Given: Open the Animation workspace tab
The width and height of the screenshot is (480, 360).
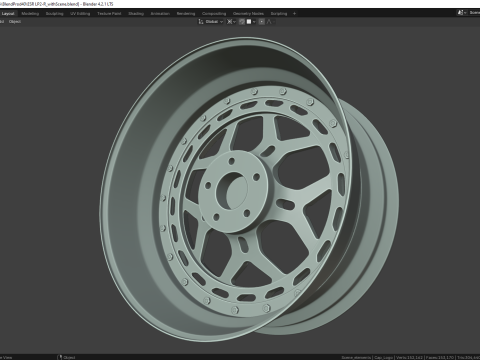Looking at the screenshot, I should pyautogui.click(x=160, y=14).
